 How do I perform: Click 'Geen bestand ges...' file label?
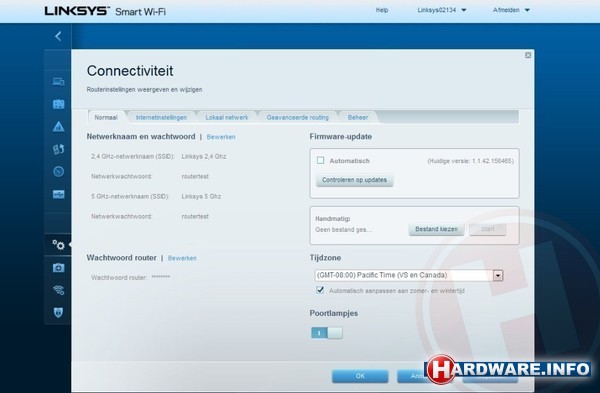click(x=343, y=230)
